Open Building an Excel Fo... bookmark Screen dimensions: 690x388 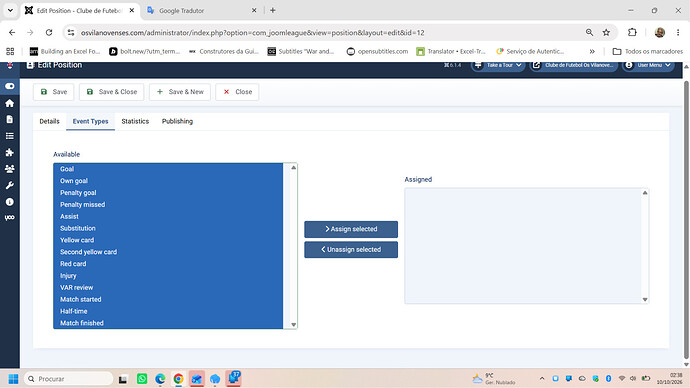point(65,51)
